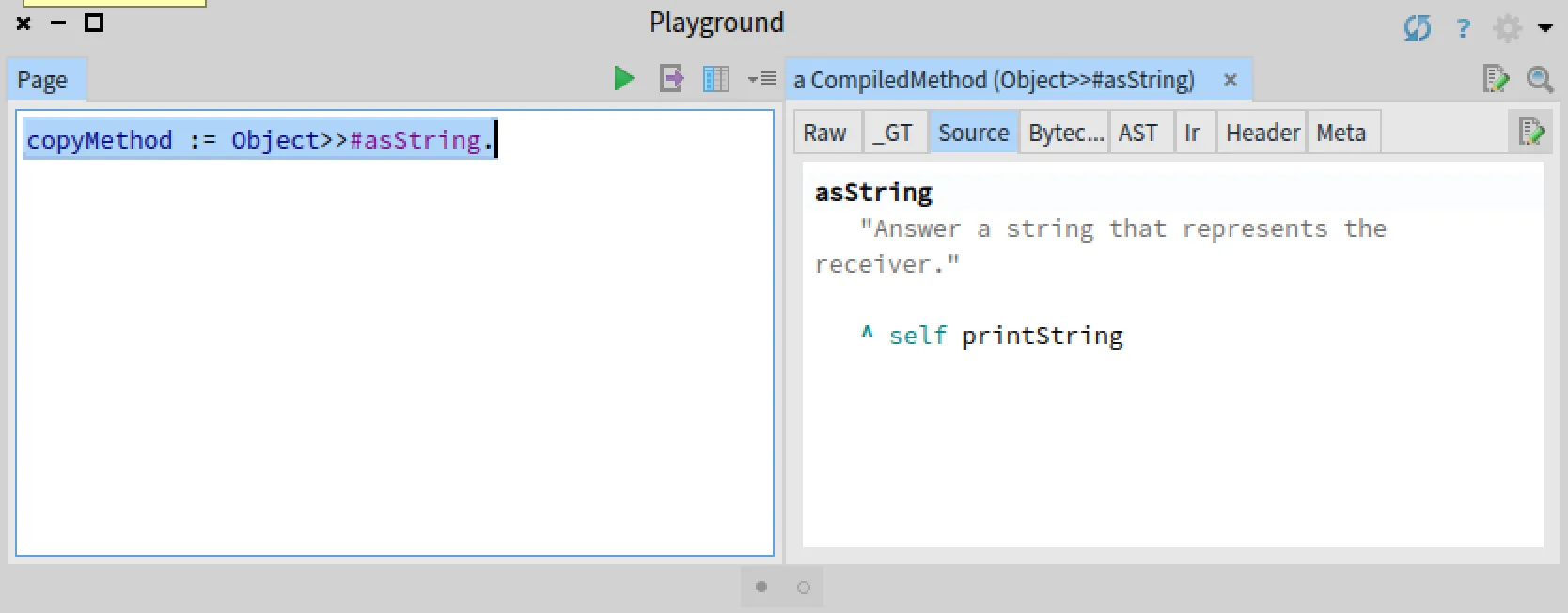
Task: Click the purple-arrow page export icon
Action: (671, 78)
